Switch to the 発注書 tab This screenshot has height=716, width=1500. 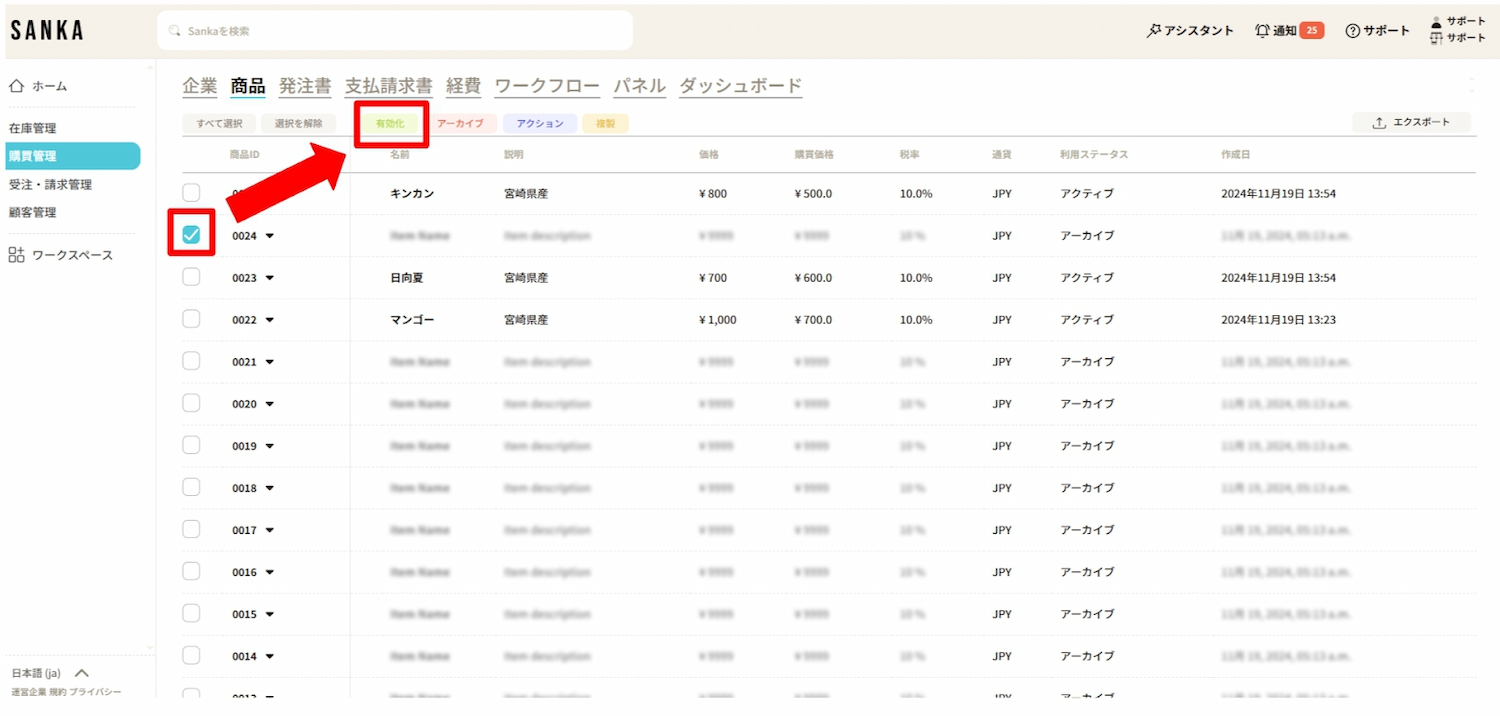[305, 86]
